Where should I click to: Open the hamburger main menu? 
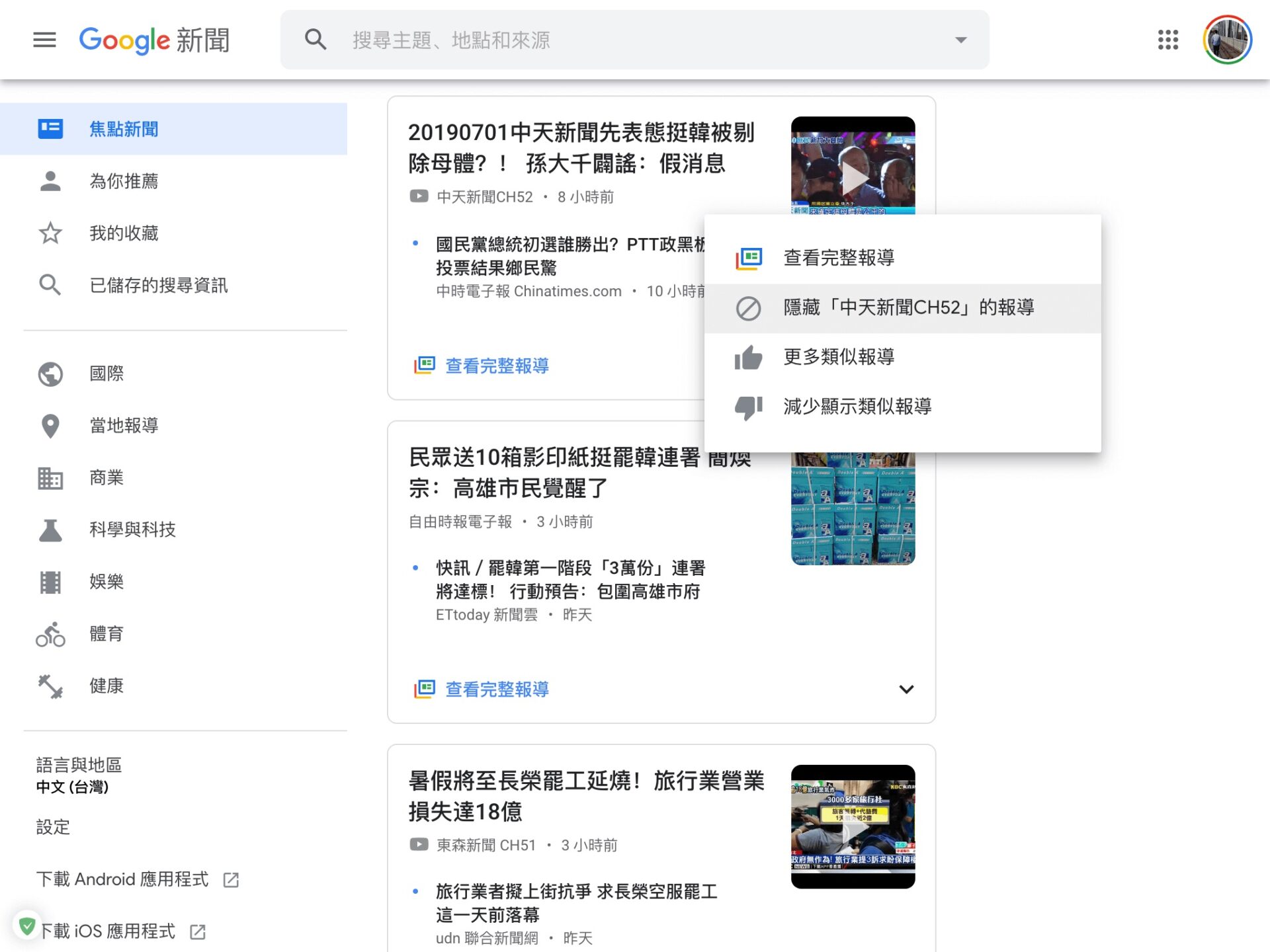(44, 40)
